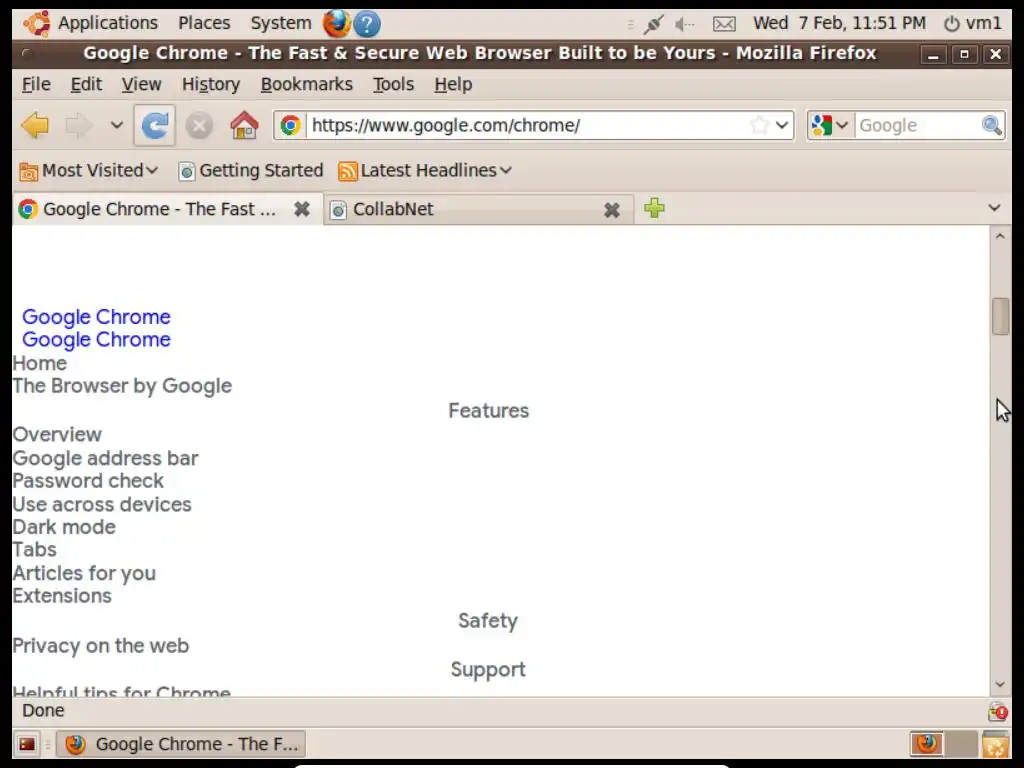The width and height of the screenshot is (1024, 768).
Task: Click the scrollbar up arrow
Action: click(1000, 236)
